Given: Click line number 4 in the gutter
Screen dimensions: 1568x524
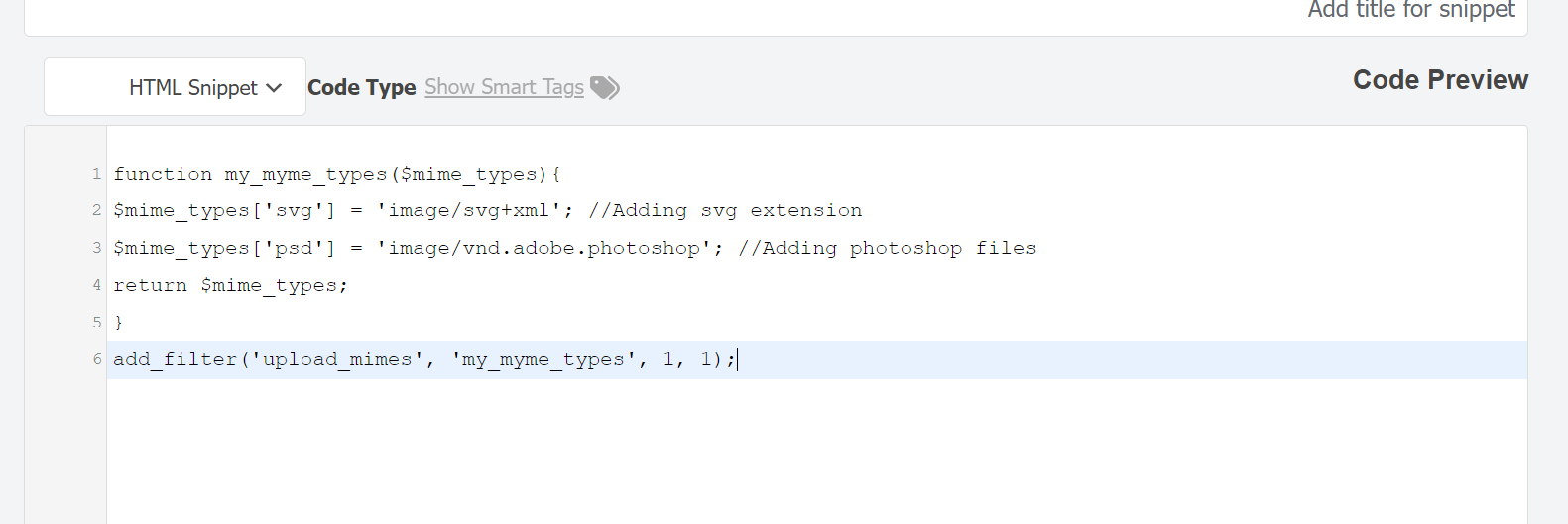Looking at the screenshot, I should tap(96, 285).
